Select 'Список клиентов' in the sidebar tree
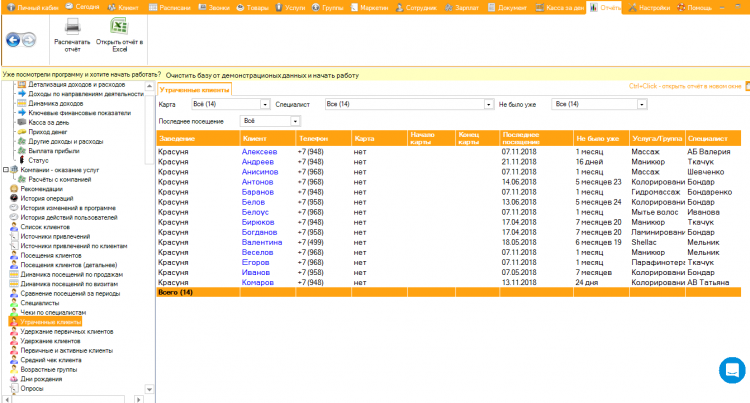This screenshot has height=403, width=750. pyautogui.click(x=47, y=226)
